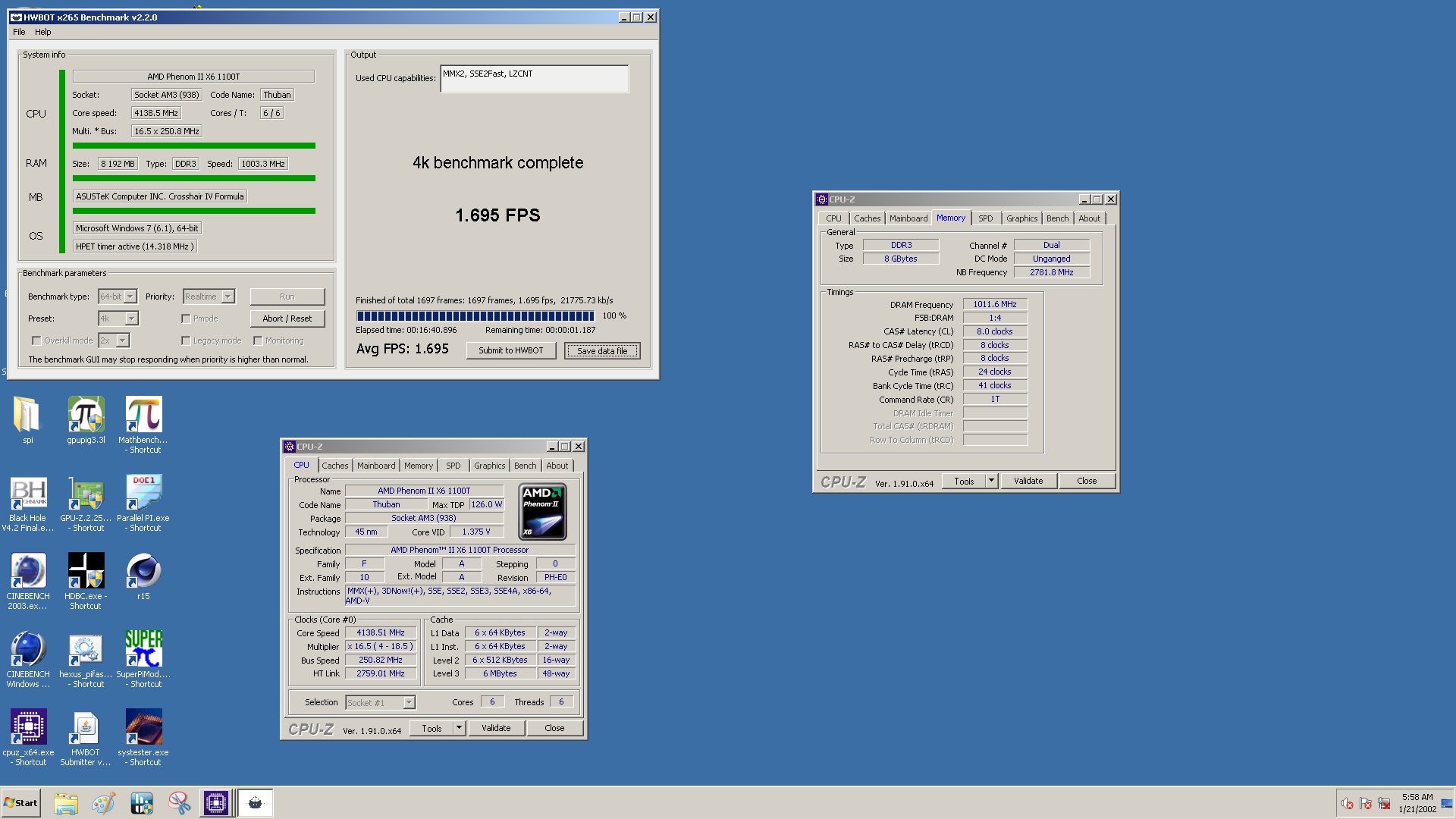Switch to Caches tab in CPU-Z CPU window
1456x819 pixels.
click(334, 466)
